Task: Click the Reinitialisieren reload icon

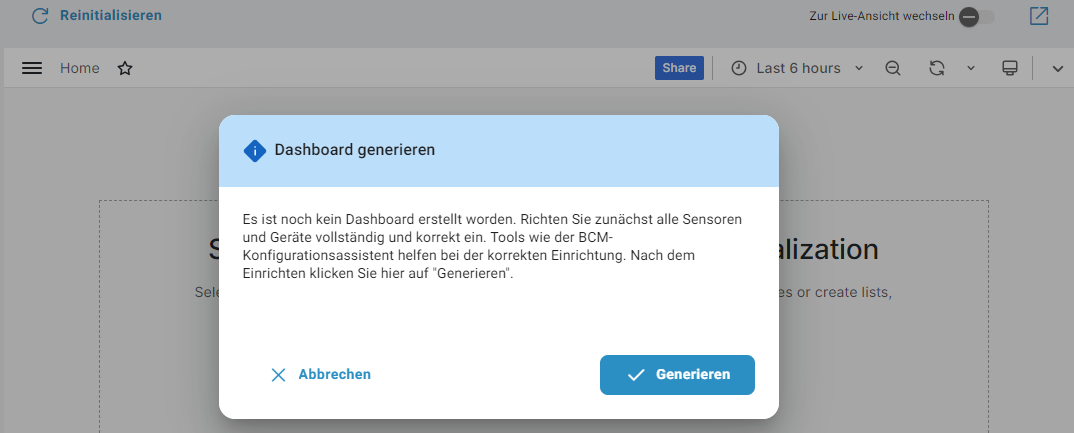Action: pyautogui.click(x=40, y=16)
